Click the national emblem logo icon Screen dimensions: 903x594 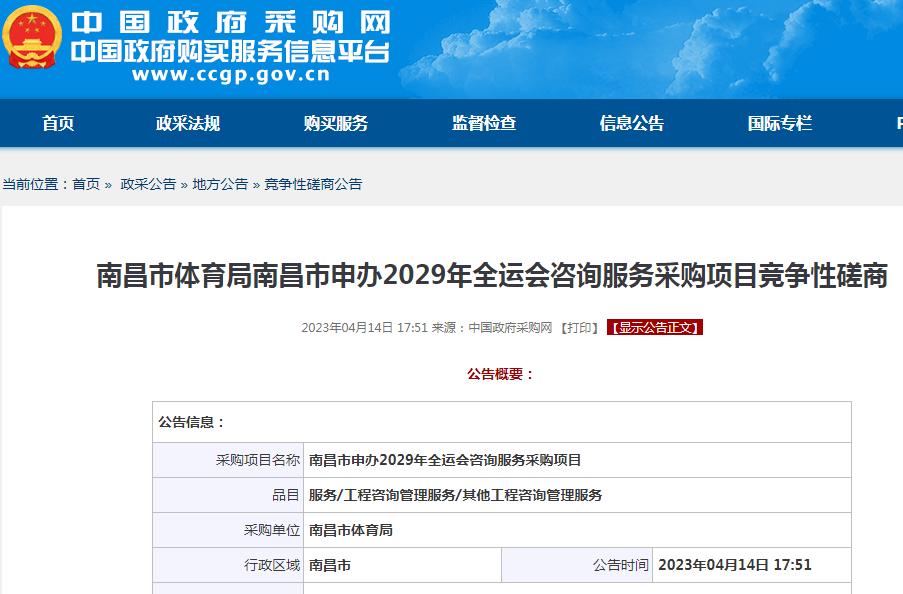click(x=32, y=37)
